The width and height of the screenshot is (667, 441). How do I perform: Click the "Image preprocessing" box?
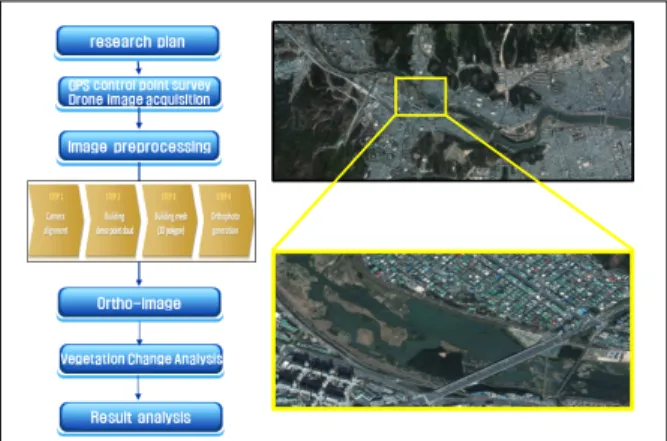pyautogui.click(x=139, y=147)
